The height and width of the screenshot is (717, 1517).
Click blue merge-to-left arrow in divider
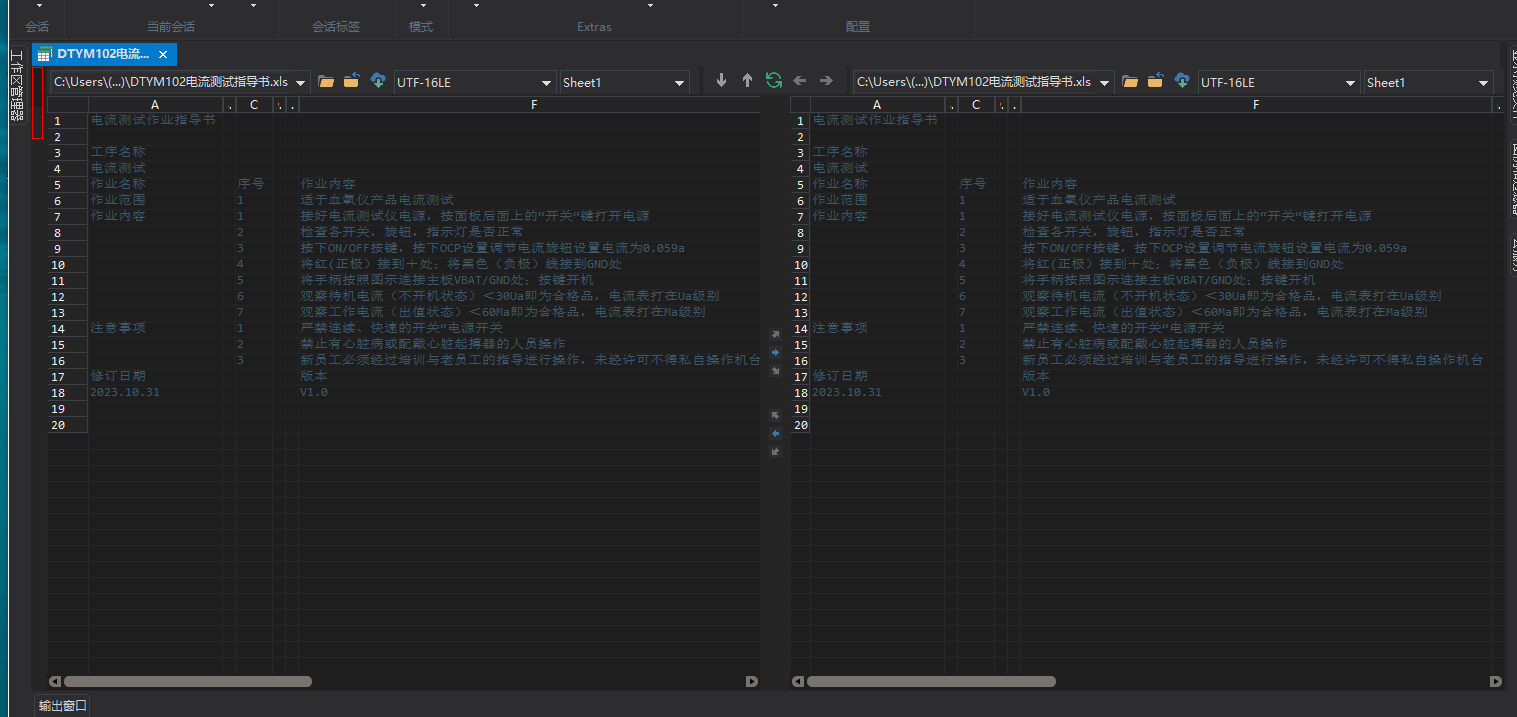point(775,433)
